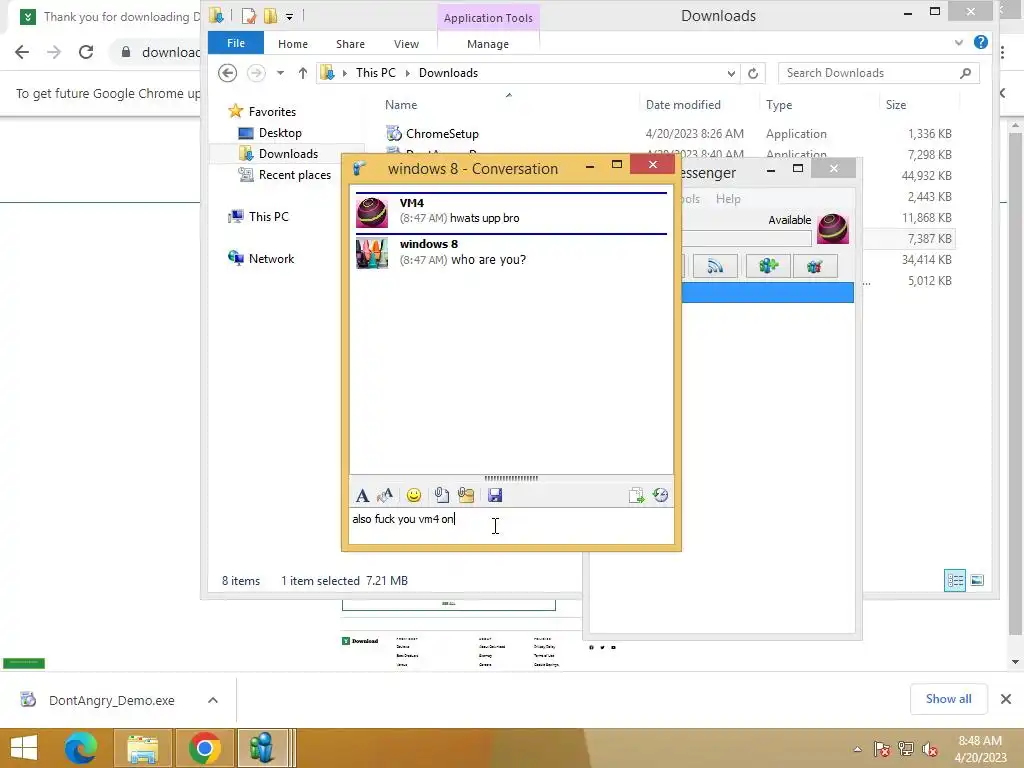
Task: Open Microsoft Edge from taskbar
Action: pyautogui.click(x=80, y=748)
